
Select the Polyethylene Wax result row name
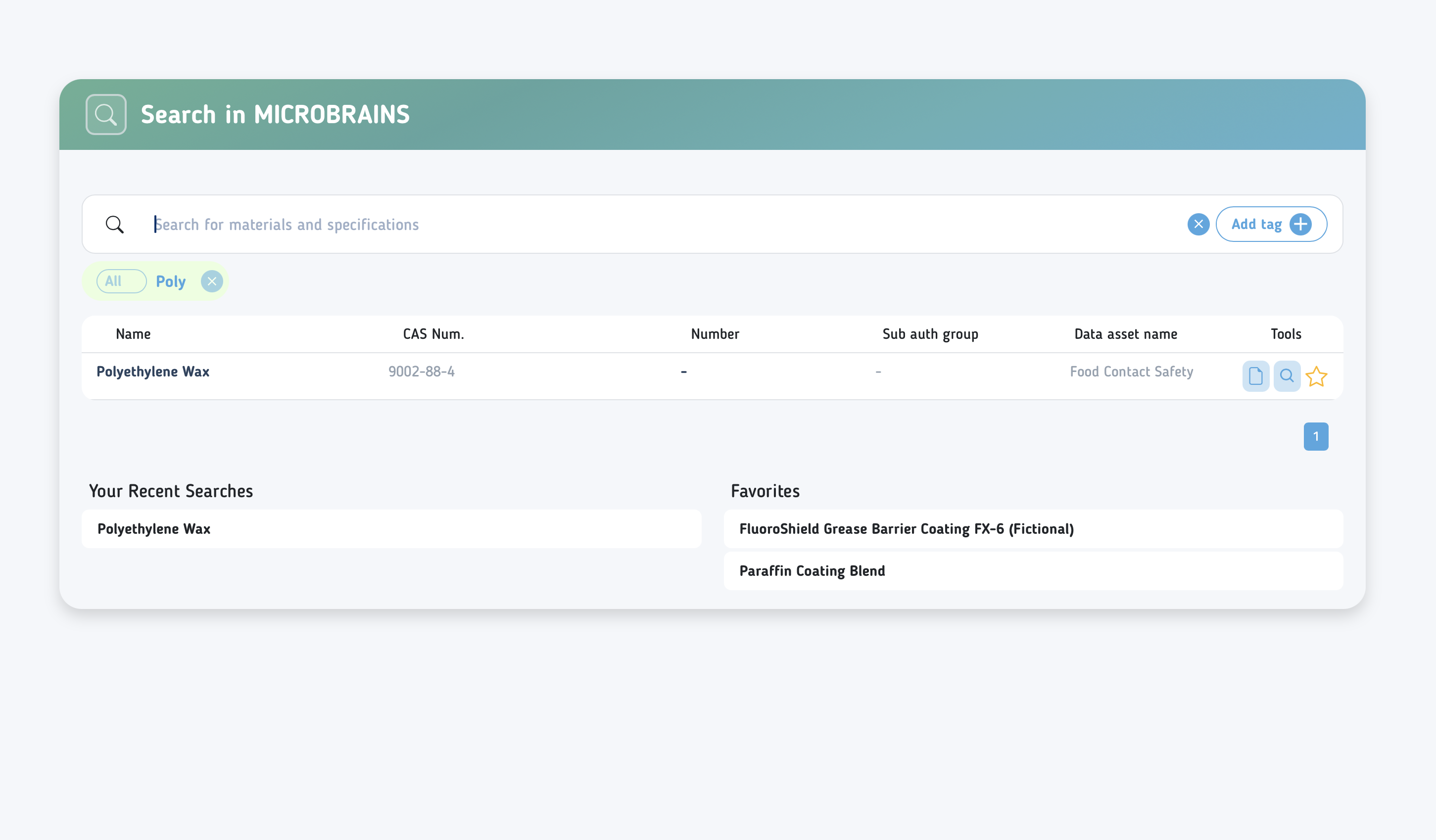pos(153,372)
